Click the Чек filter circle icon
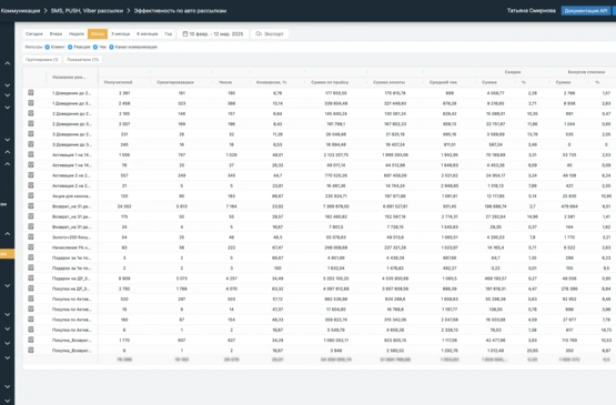This screenshot has width=616, height=405. click(x=95, y=46)
